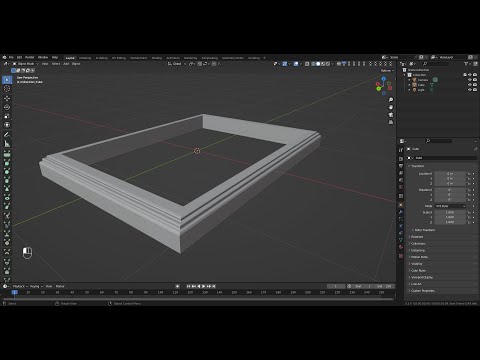Switch to wireframe viewport shading

pyautogui.click(x=313, y=64)
